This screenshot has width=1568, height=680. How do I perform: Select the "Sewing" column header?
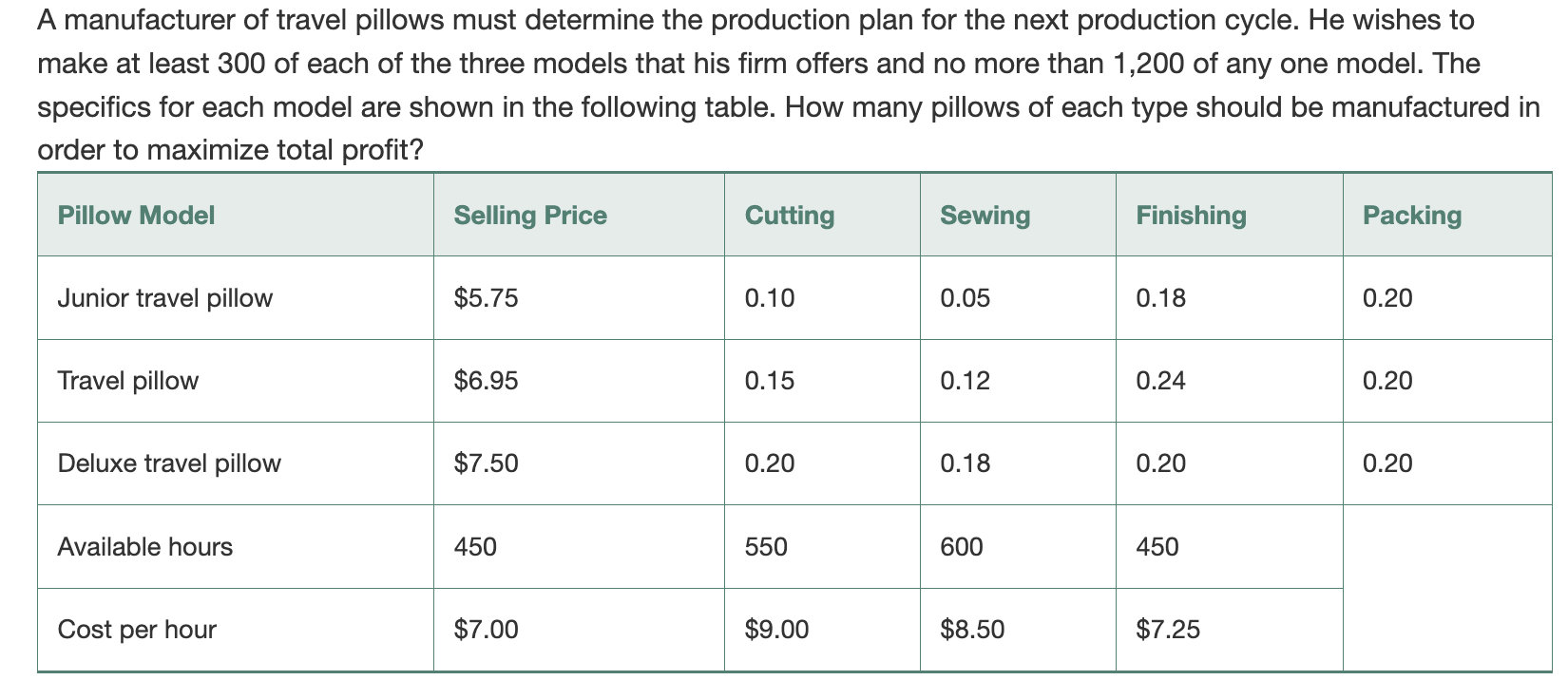(x=985, y=216)
